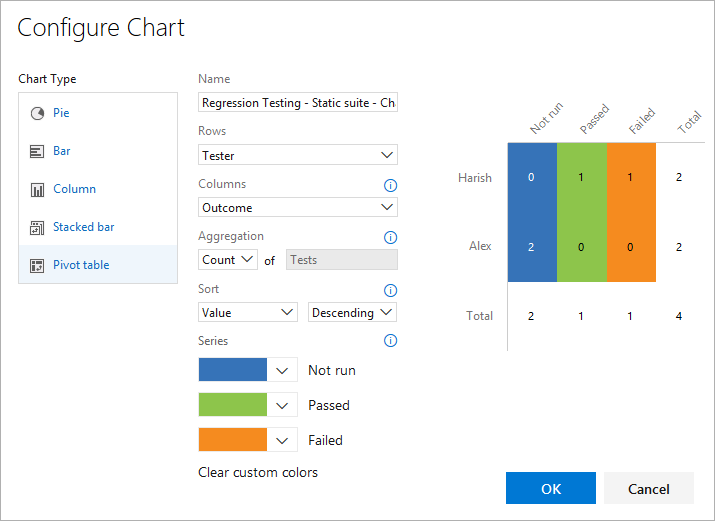Pick the Stacked bar chart icon
715x521 pixels.
(37, 227)
